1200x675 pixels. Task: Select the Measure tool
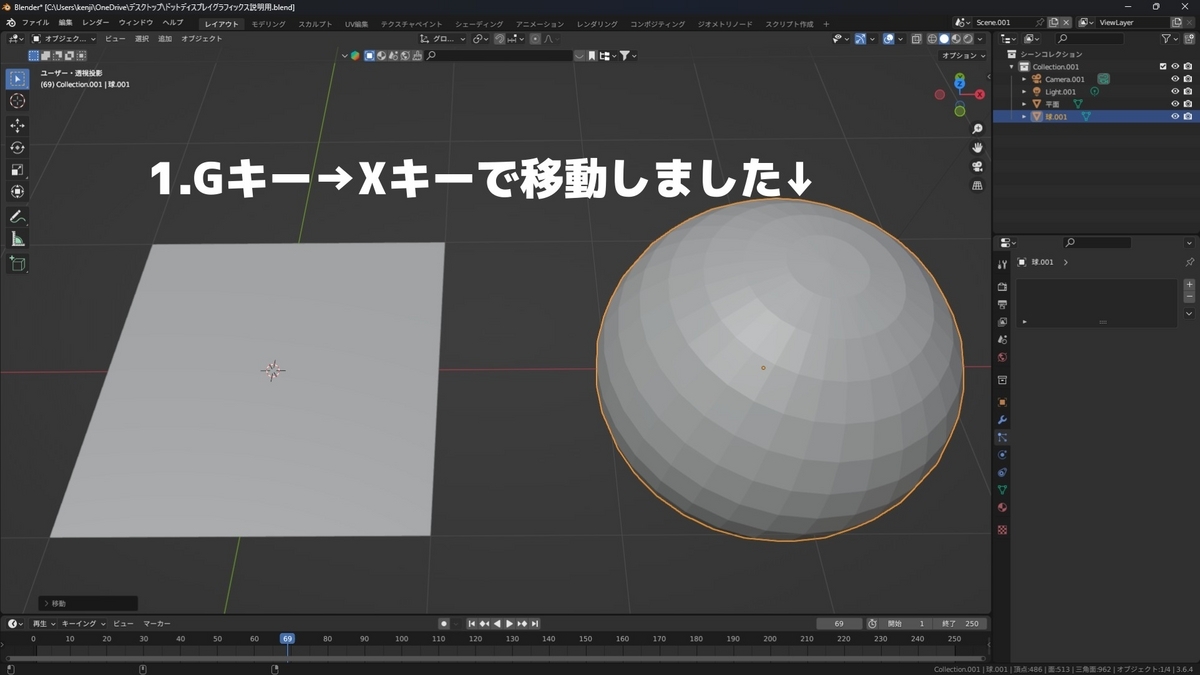(16, 239)
